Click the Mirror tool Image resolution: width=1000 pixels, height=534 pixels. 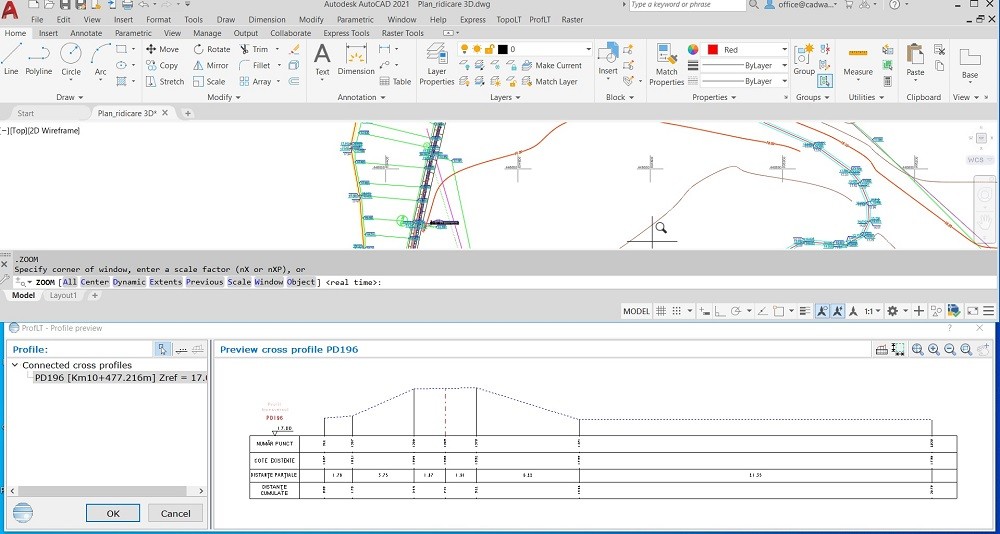click(x=210, y=65)
